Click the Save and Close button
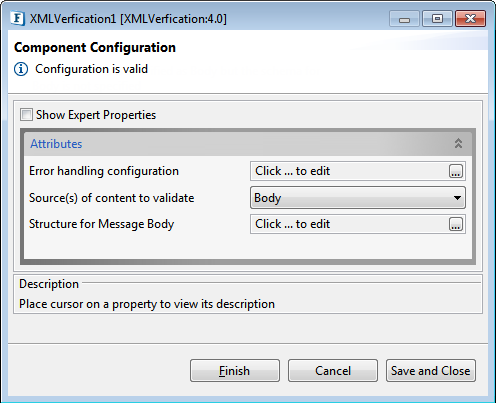Screen dimensions: 496x403 431,371
